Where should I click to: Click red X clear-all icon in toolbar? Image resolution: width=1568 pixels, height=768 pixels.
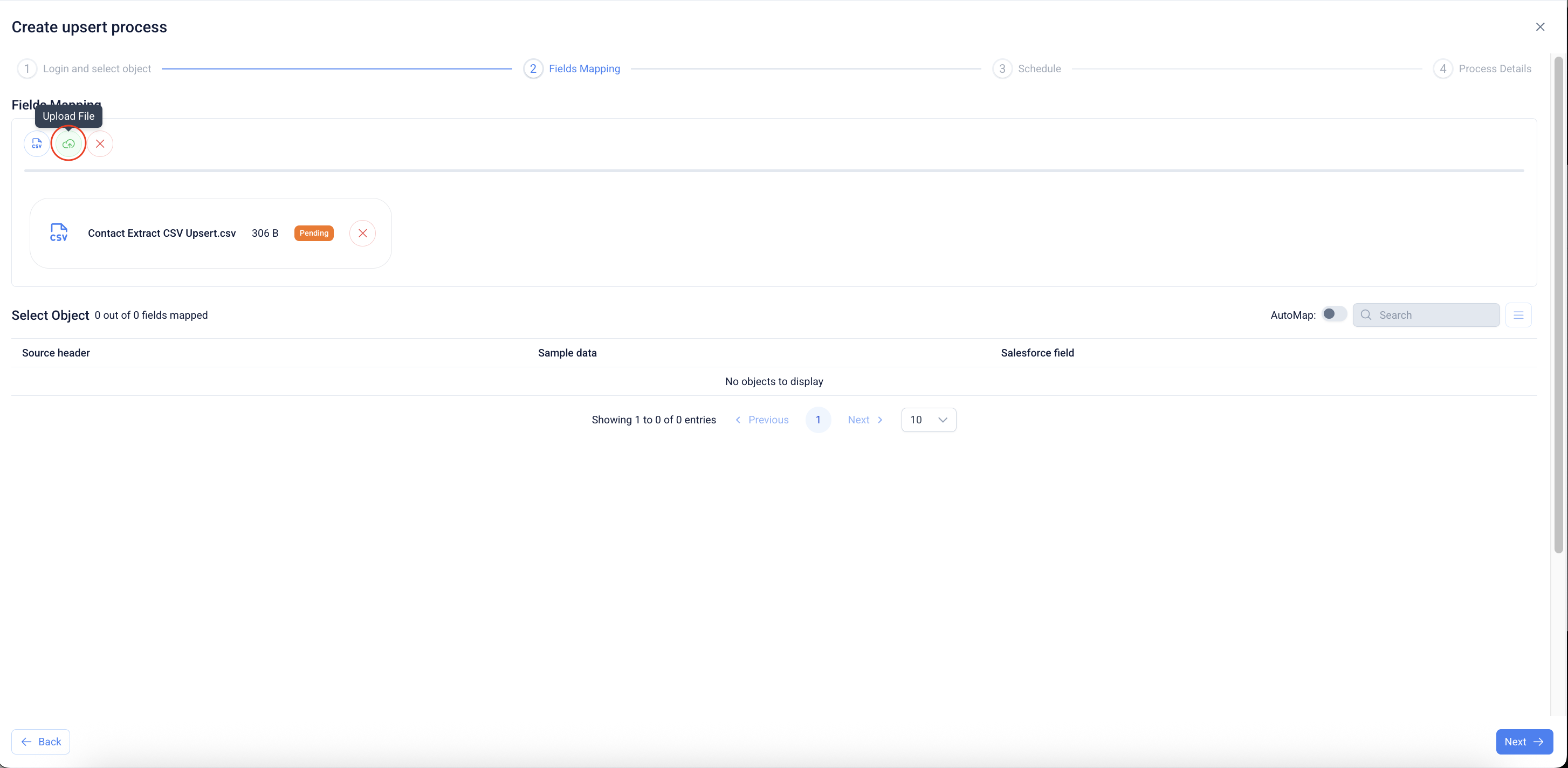coord(100,144)
